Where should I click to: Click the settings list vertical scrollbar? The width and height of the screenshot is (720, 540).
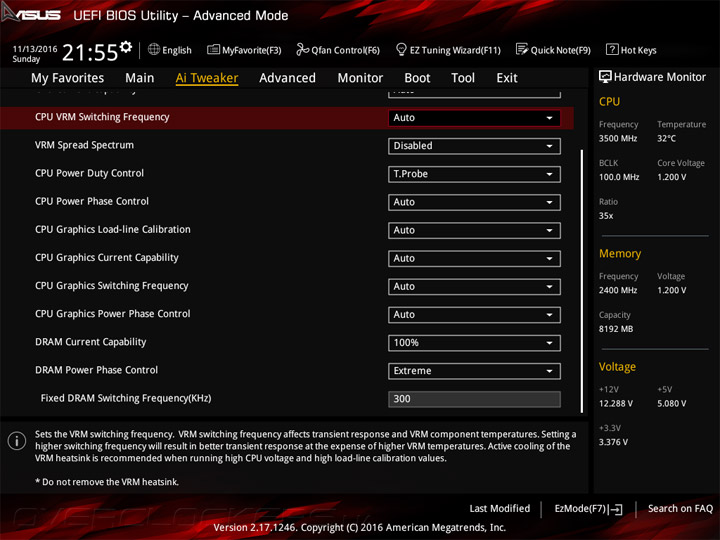[x=582, y=281]
